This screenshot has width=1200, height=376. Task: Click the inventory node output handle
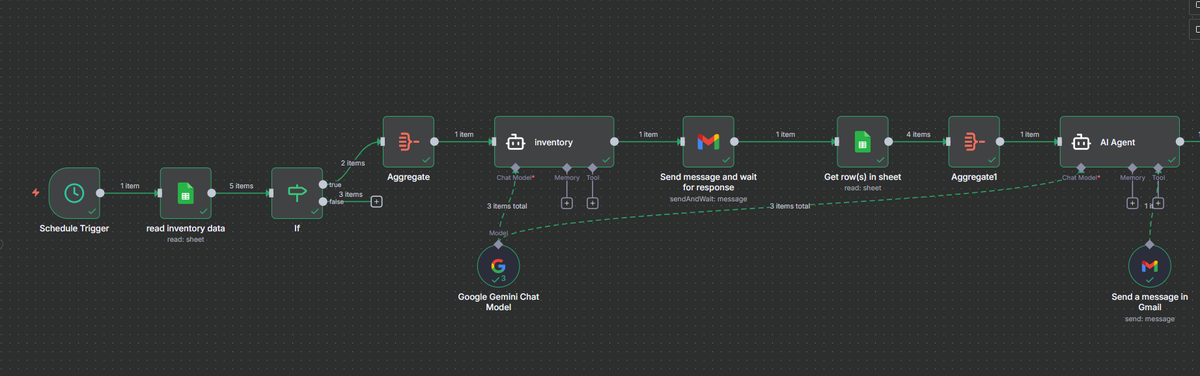point(614,142)
